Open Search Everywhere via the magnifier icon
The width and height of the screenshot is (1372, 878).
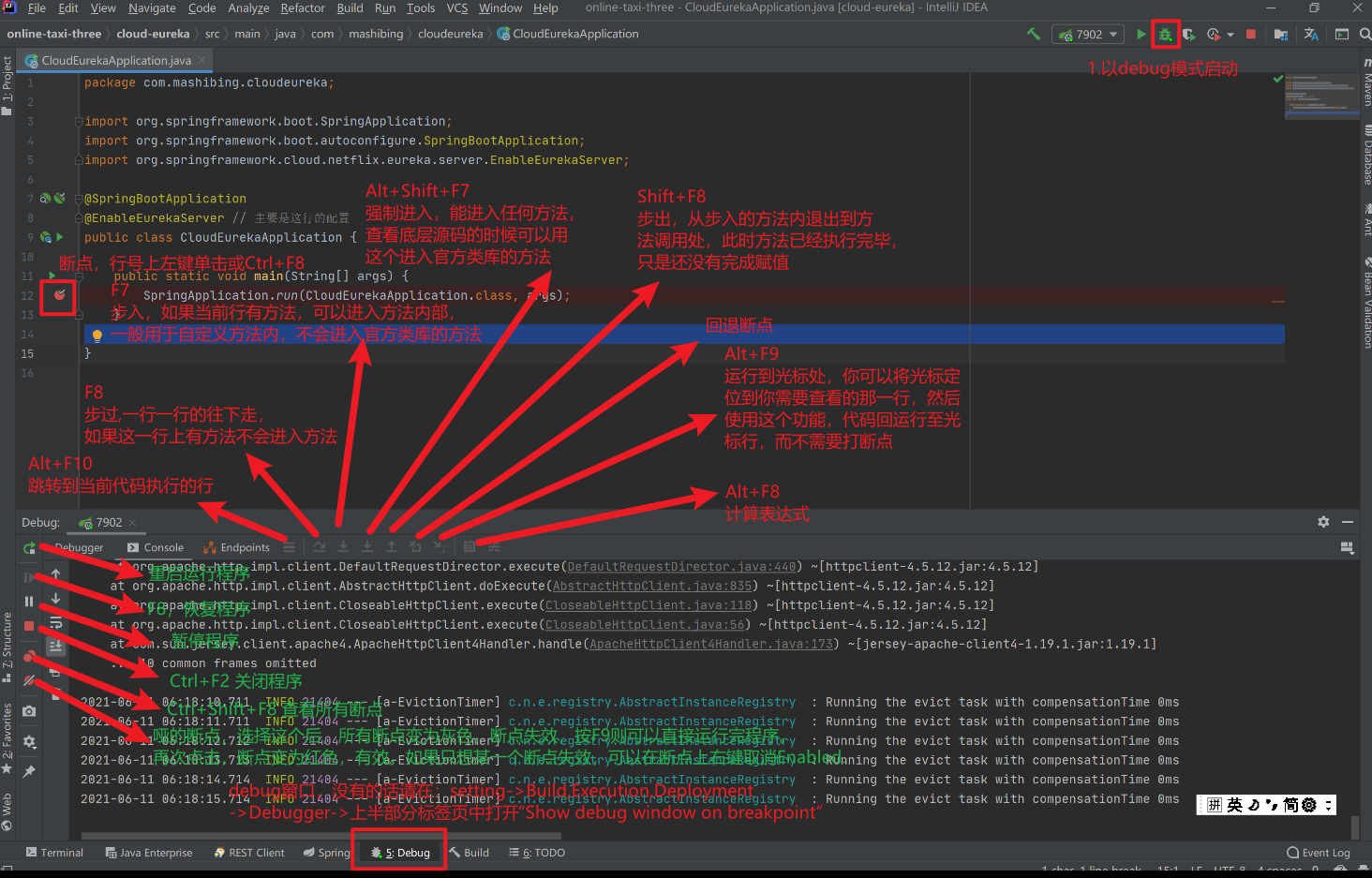coord(1365,35)
